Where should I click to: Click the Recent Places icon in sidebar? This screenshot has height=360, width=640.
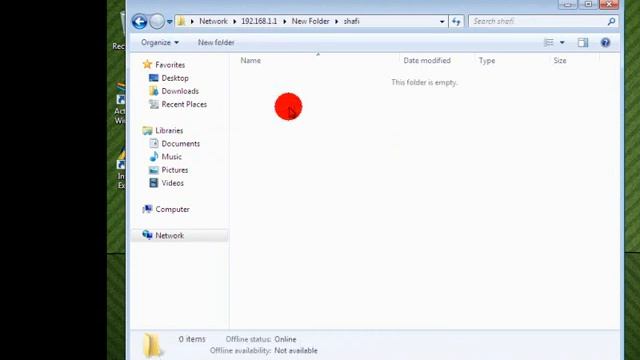153,104
